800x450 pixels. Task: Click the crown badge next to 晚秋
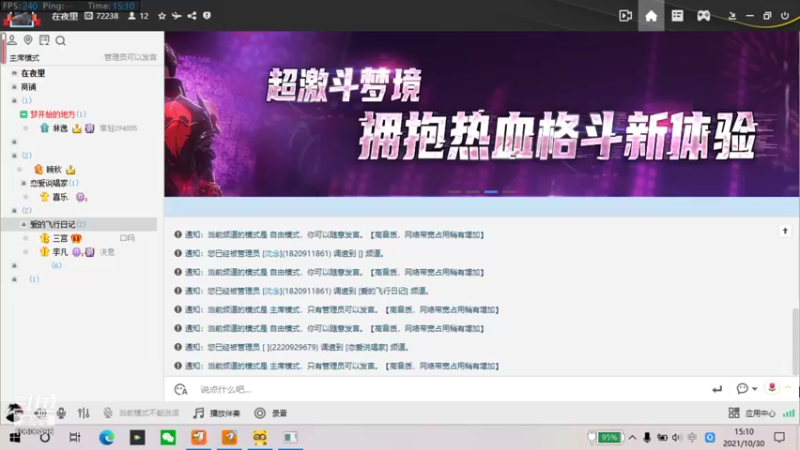click(x=70, y=169)
